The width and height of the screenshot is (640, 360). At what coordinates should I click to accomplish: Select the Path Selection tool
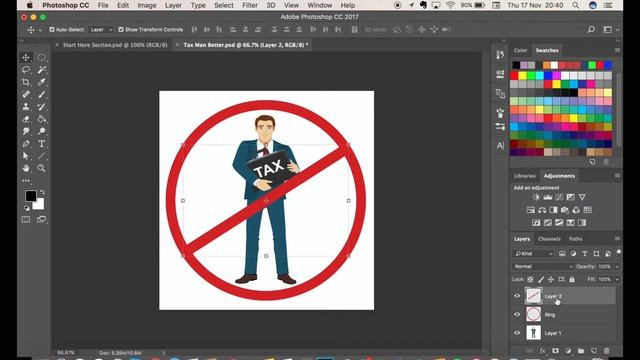pyautogui.click(x=26, y=156)
